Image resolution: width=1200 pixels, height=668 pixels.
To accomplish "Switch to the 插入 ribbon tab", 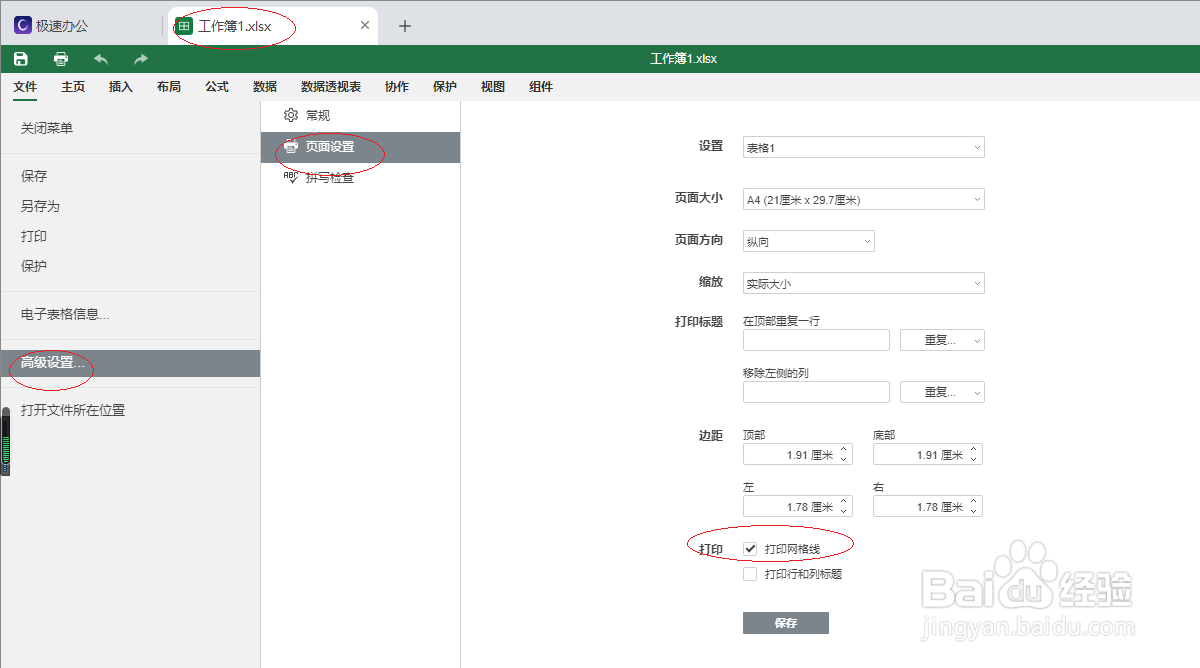I will point(120,87).
